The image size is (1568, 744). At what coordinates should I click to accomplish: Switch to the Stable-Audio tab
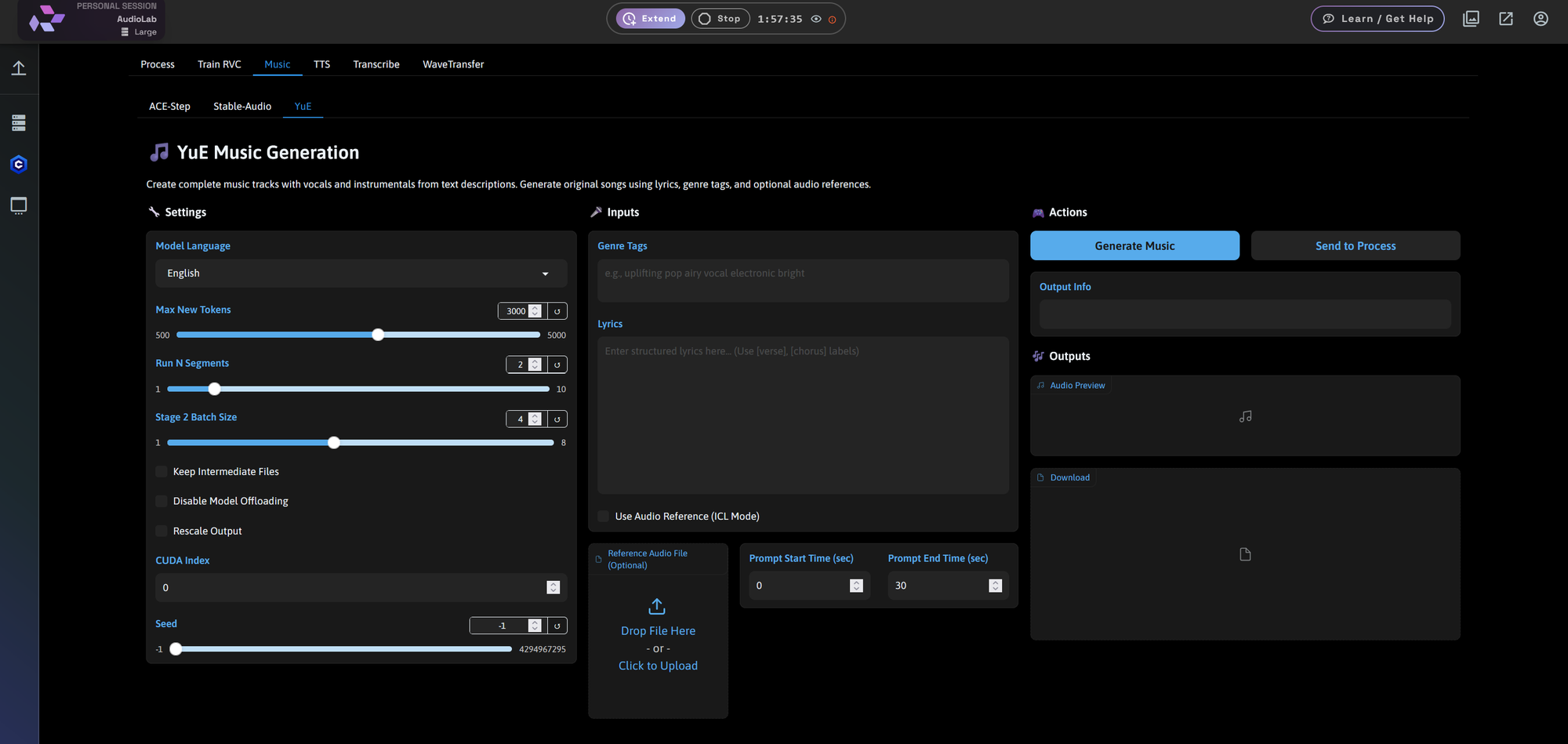pos(241,106)
